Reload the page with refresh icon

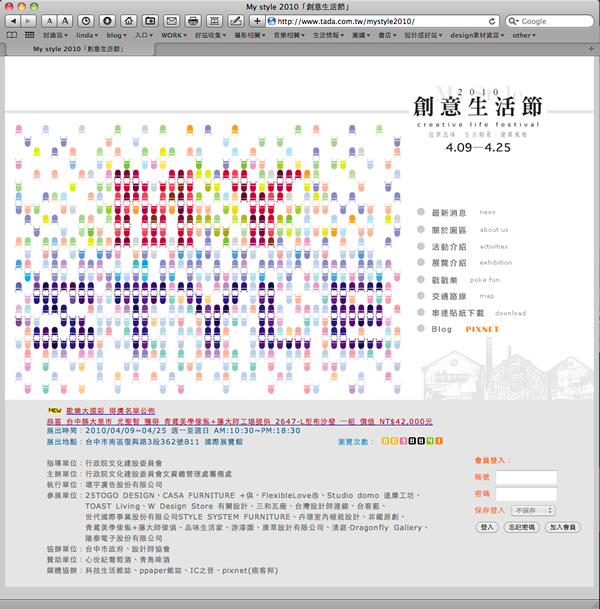[492, 21]
